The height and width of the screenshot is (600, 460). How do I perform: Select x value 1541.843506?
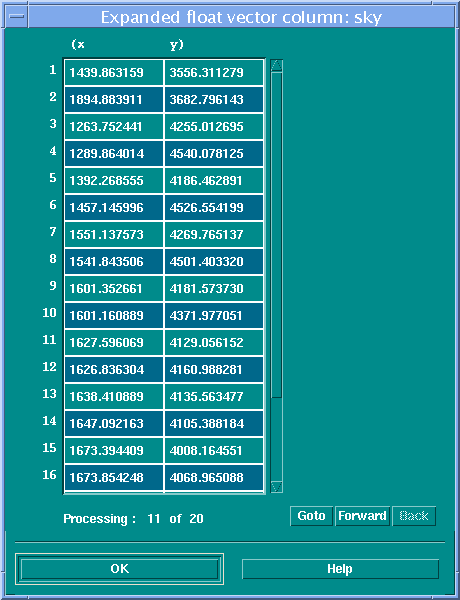pyautogui.click(x=114, y=262)
